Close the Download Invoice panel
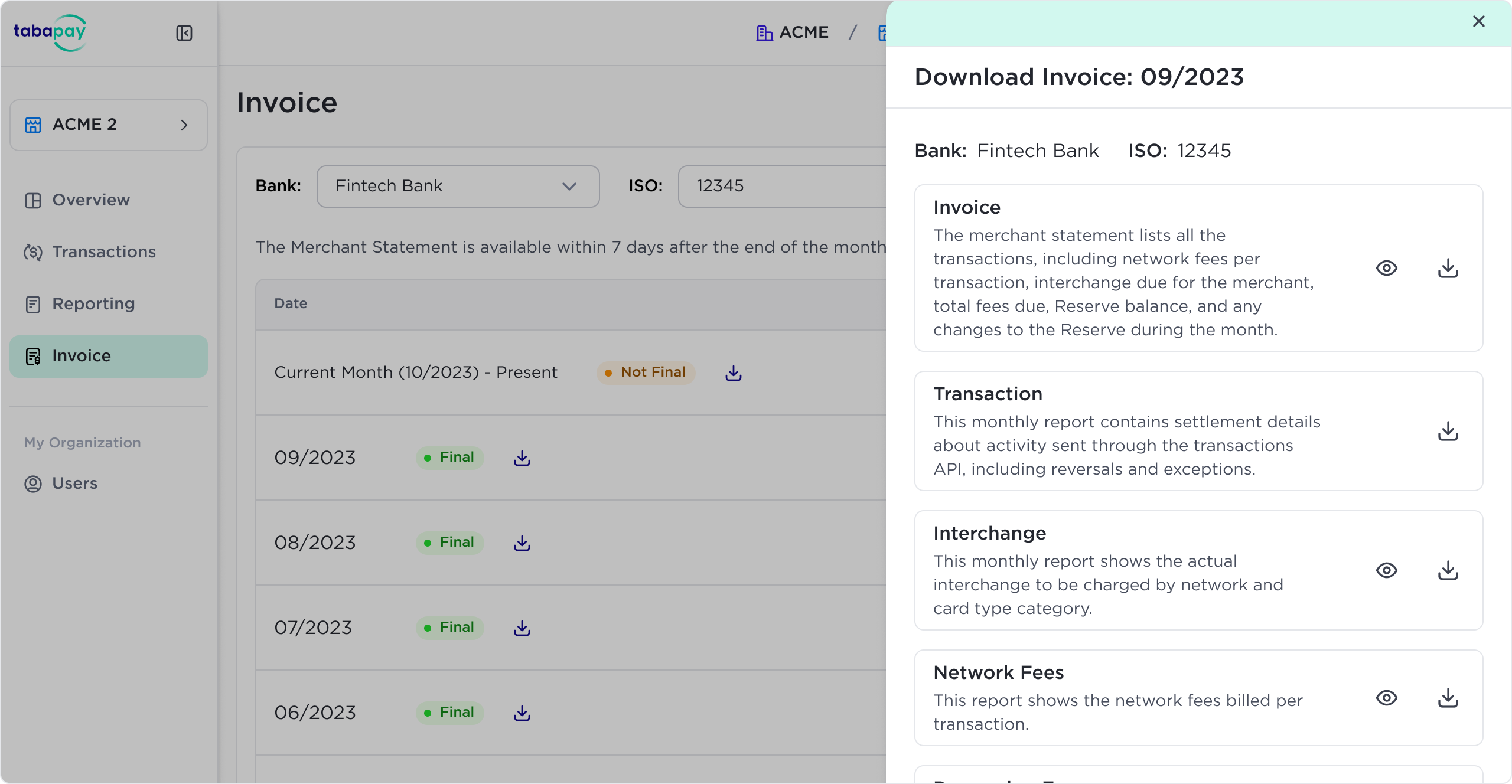Screen dimensions: 1512x784 pos(1478,22)
